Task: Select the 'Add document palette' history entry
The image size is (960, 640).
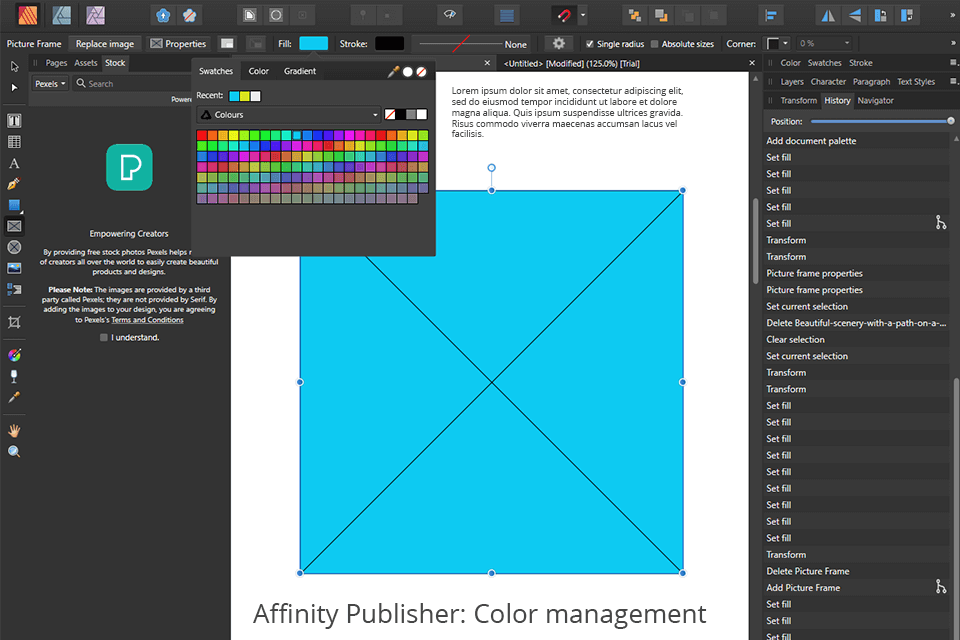Action: tap(856, 141)
